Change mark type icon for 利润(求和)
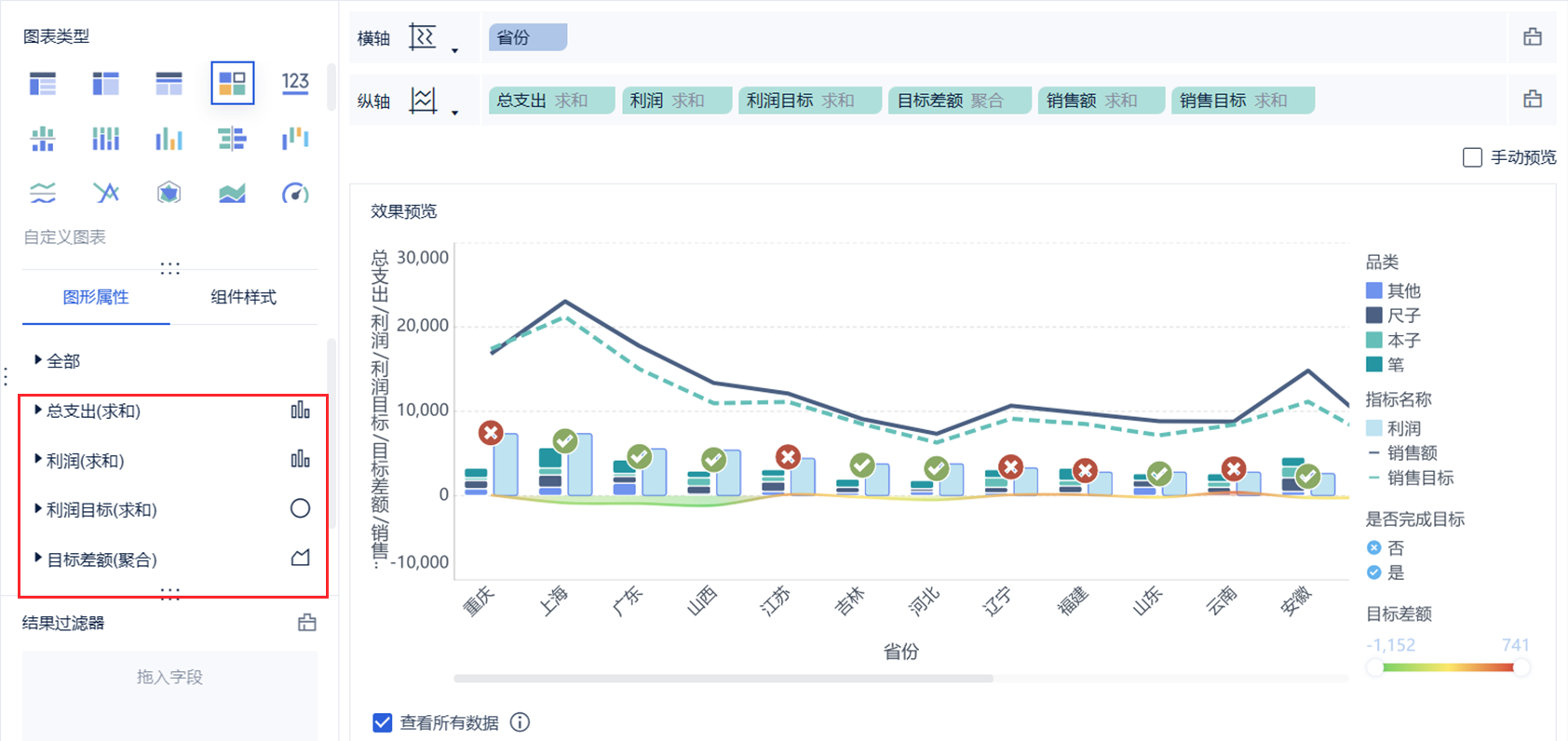Viewport: 1568px width, 741px height. [300, 459]
